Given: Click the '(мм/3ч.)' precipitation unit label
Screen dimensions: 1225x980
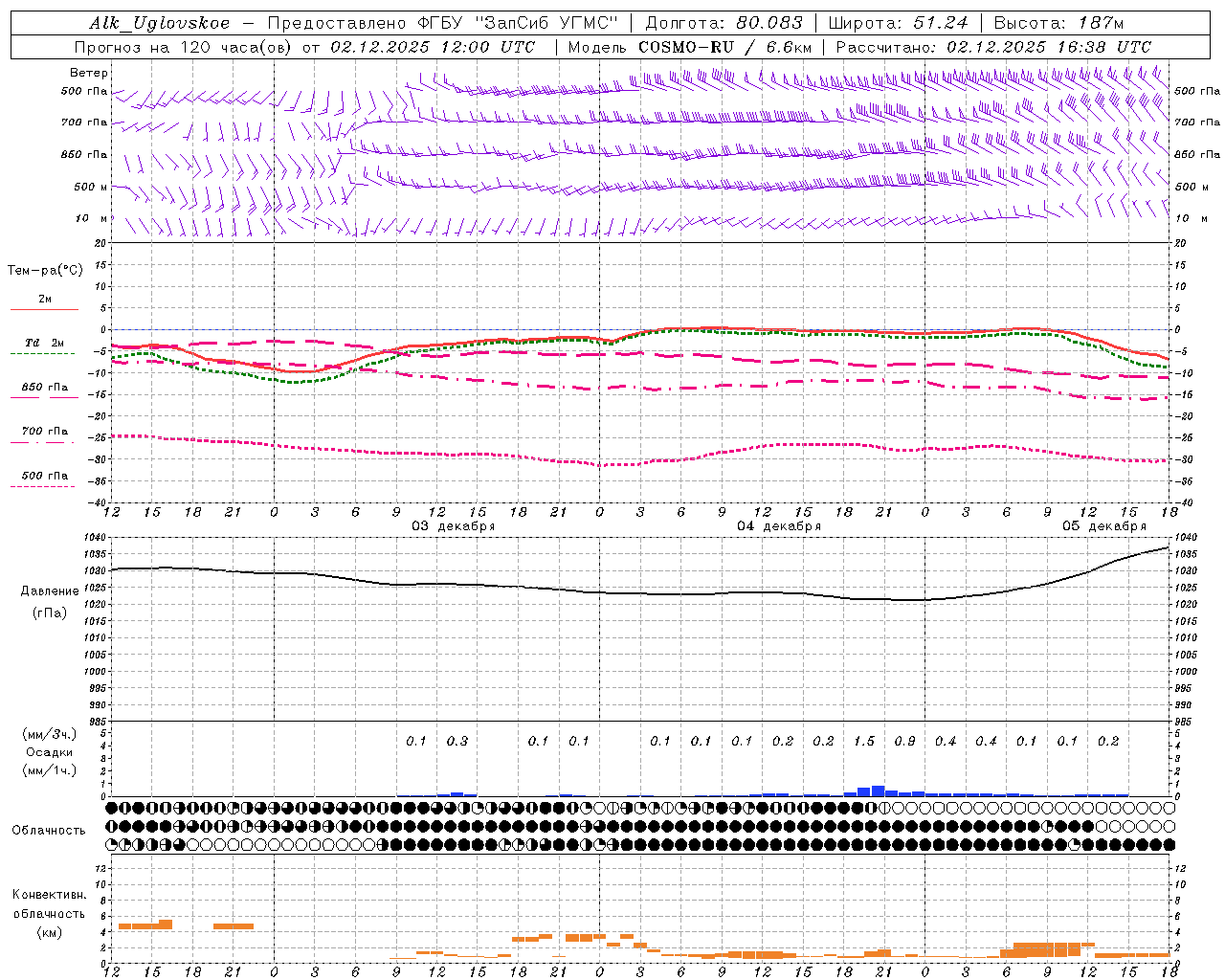Looking at the screenshot, I should pos(49,734).
